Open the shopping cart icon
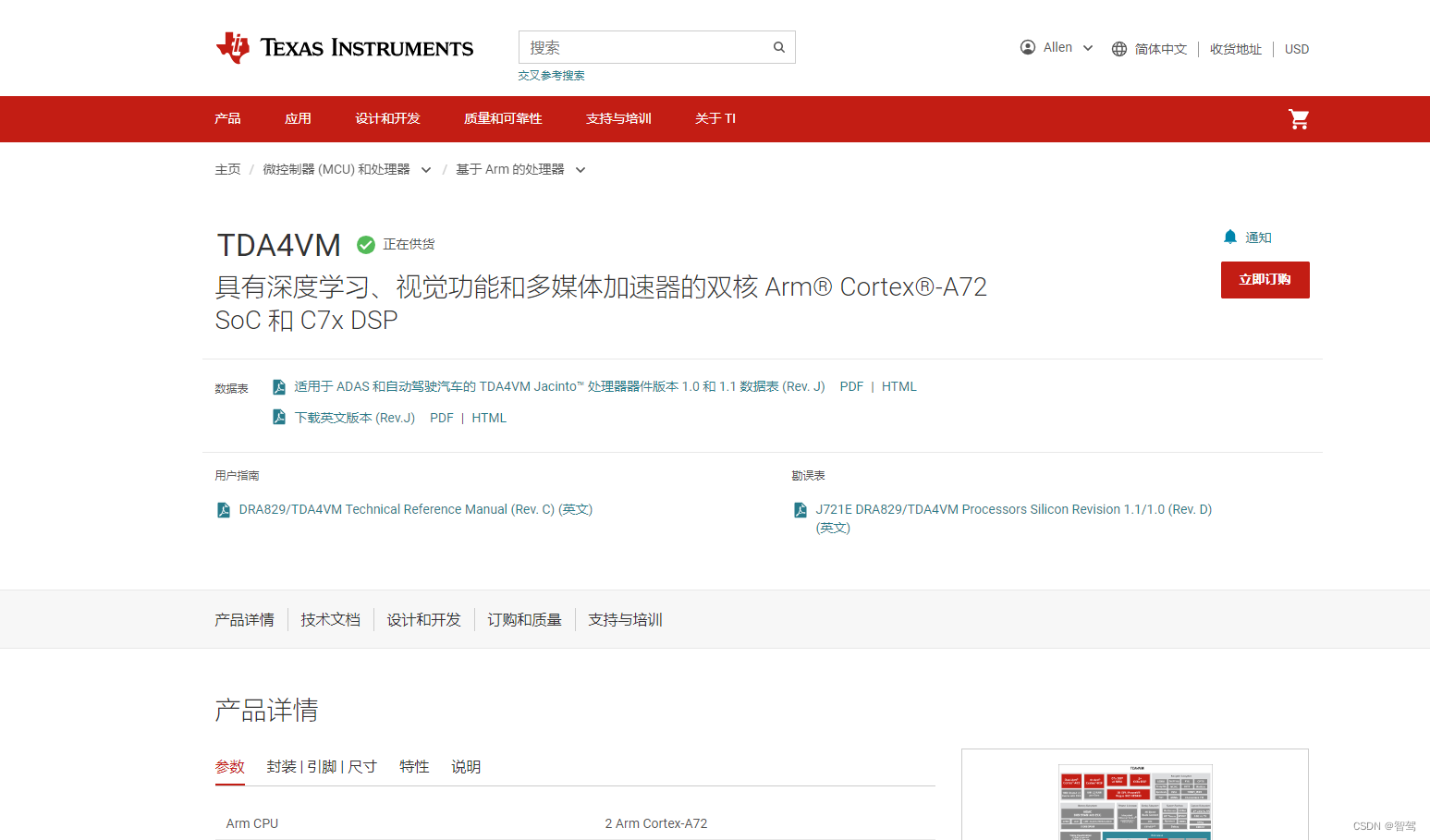 [x=1299, y=119]
